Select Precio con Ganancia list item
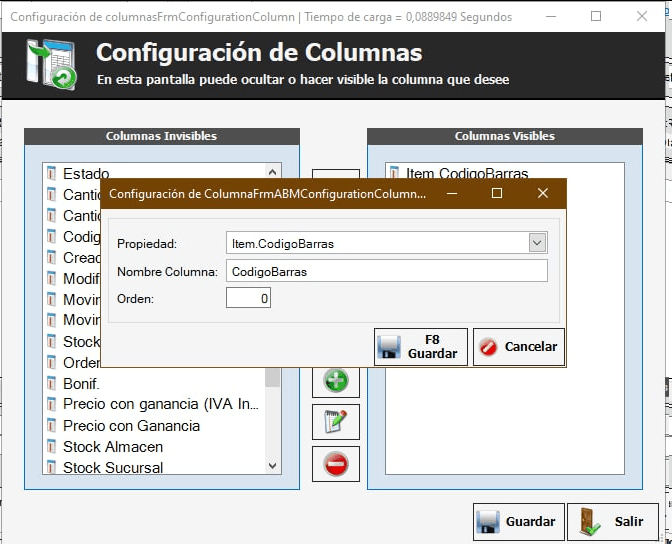The image size is (672, 544). coord(131,425)
